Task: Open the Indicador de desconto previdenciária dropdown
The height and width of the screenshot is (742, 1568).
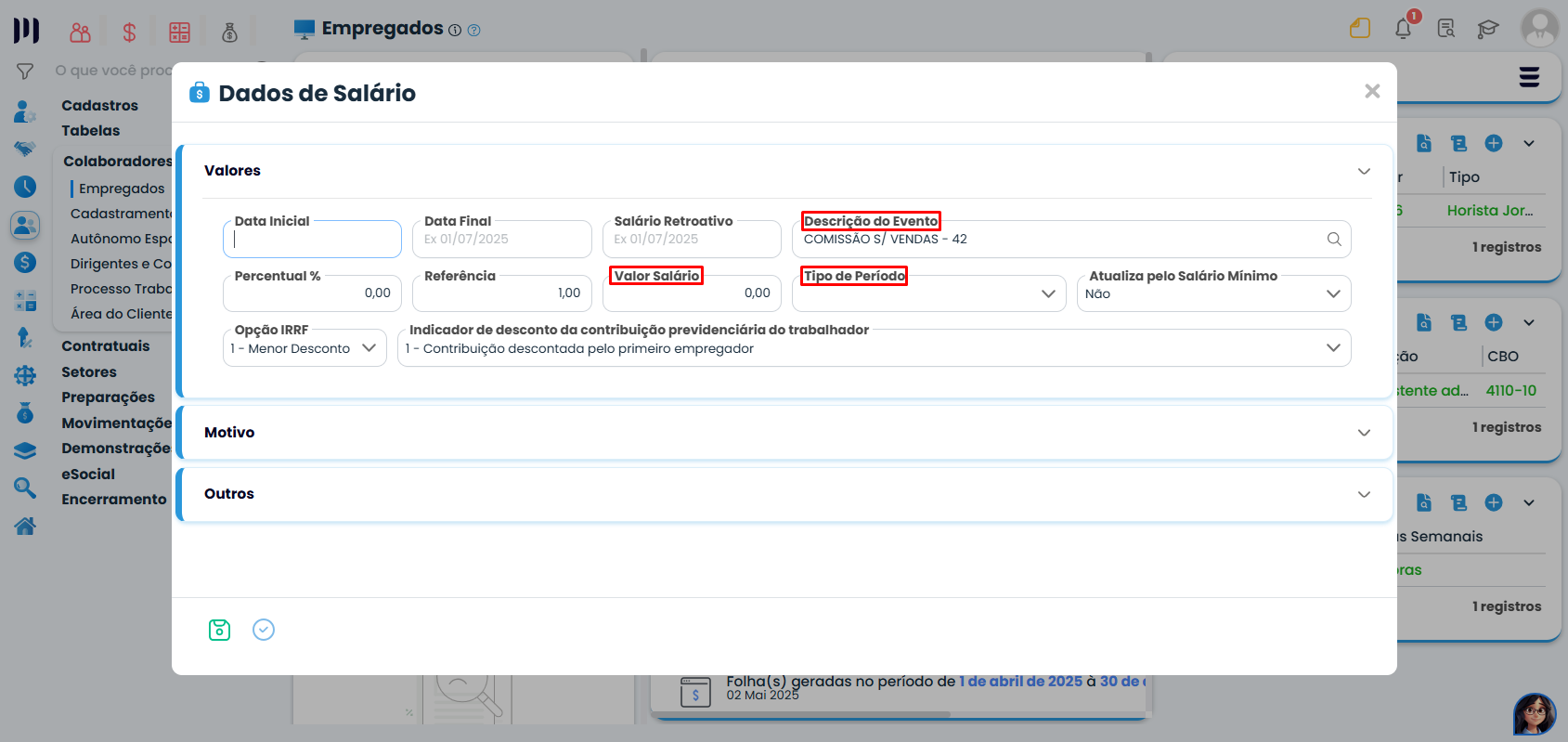Action: tap(874, 348)
